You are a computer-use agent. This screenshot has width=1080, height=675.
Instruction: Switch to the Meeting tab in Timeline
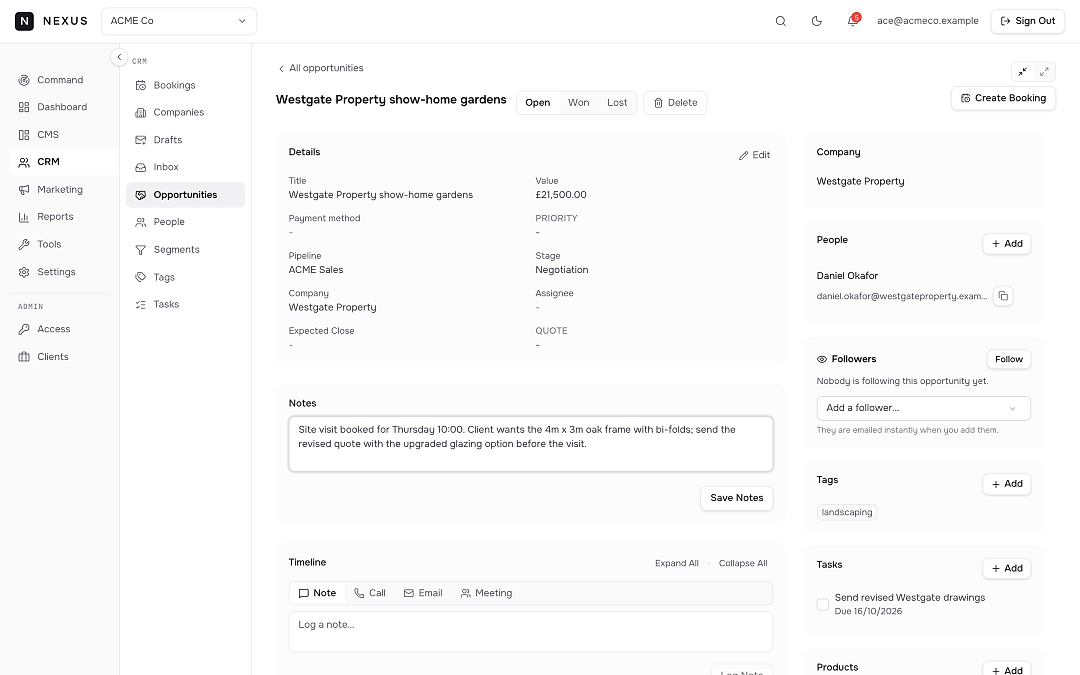pos(486,593)
